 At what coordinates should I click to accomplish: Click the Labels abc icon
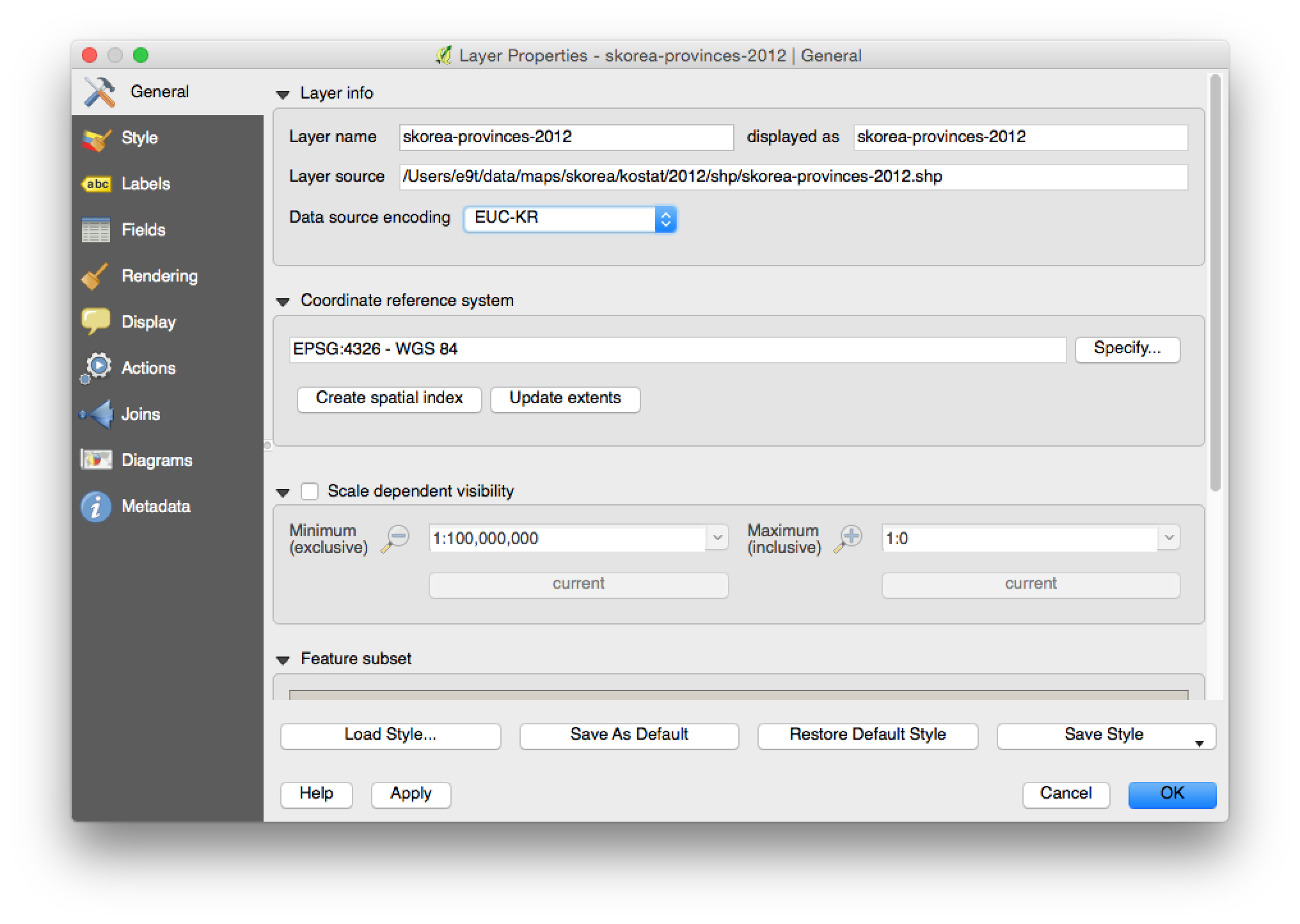click(x=97, y=184)
